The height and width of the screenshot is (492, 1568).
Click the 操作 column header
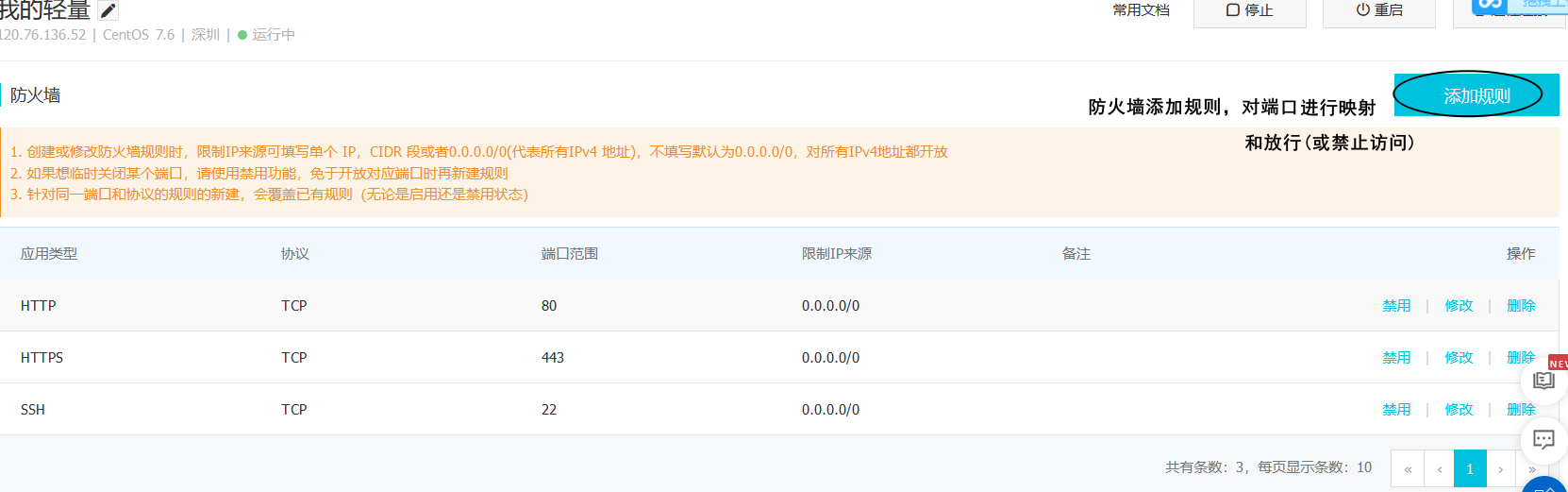pos(1521,254)
